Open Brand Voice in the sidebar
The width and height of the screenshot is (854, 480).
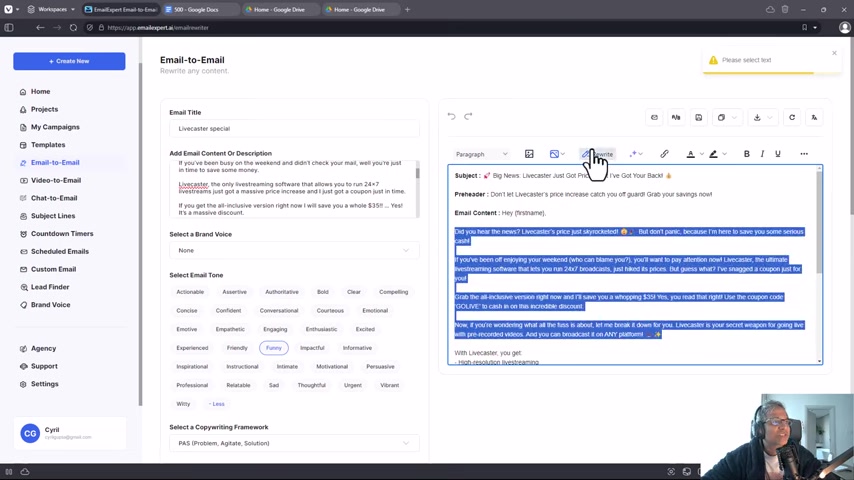(x=51, y=305)
